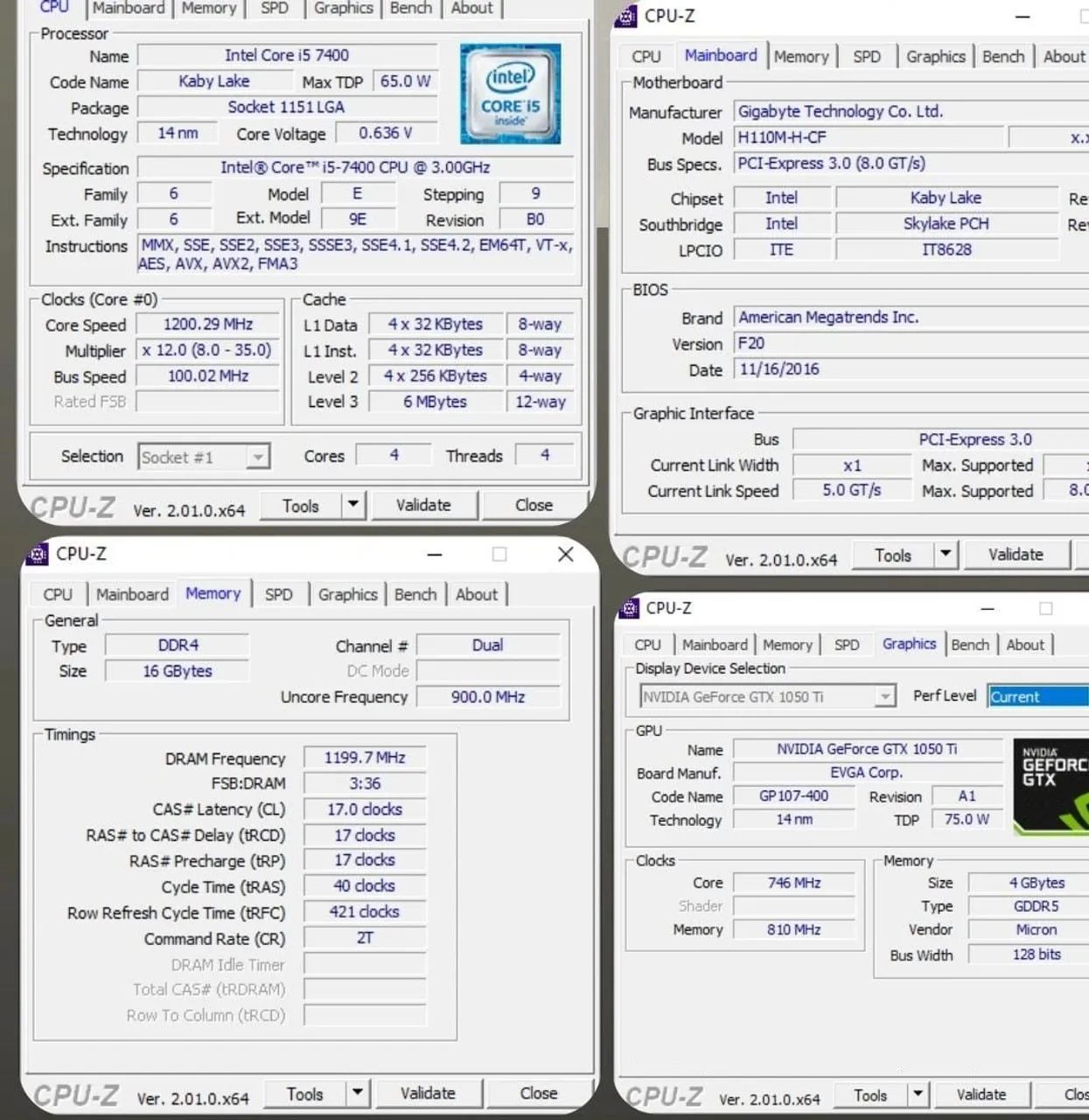Click Validate button in Memory window

[x=428, y=1094]
